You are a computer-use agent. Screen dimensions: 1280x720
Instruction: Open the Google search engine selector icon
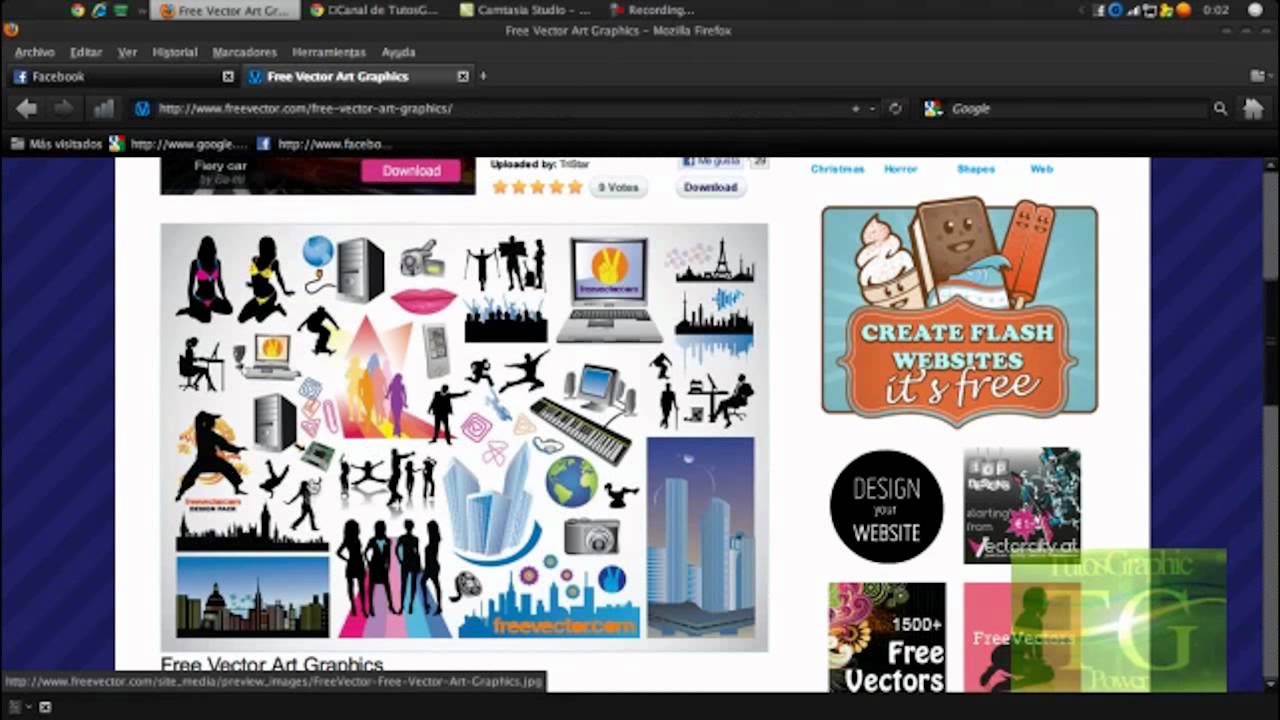click(x=933, y=109)
